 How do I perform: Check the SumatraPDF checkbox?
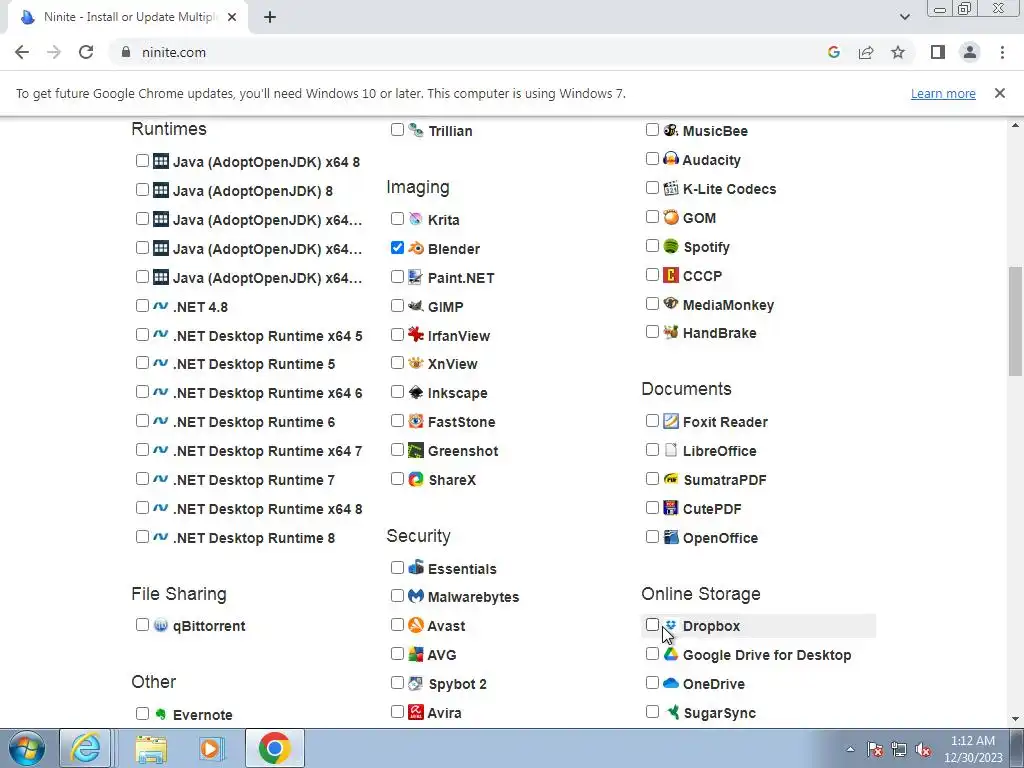[x=652, y=478]
